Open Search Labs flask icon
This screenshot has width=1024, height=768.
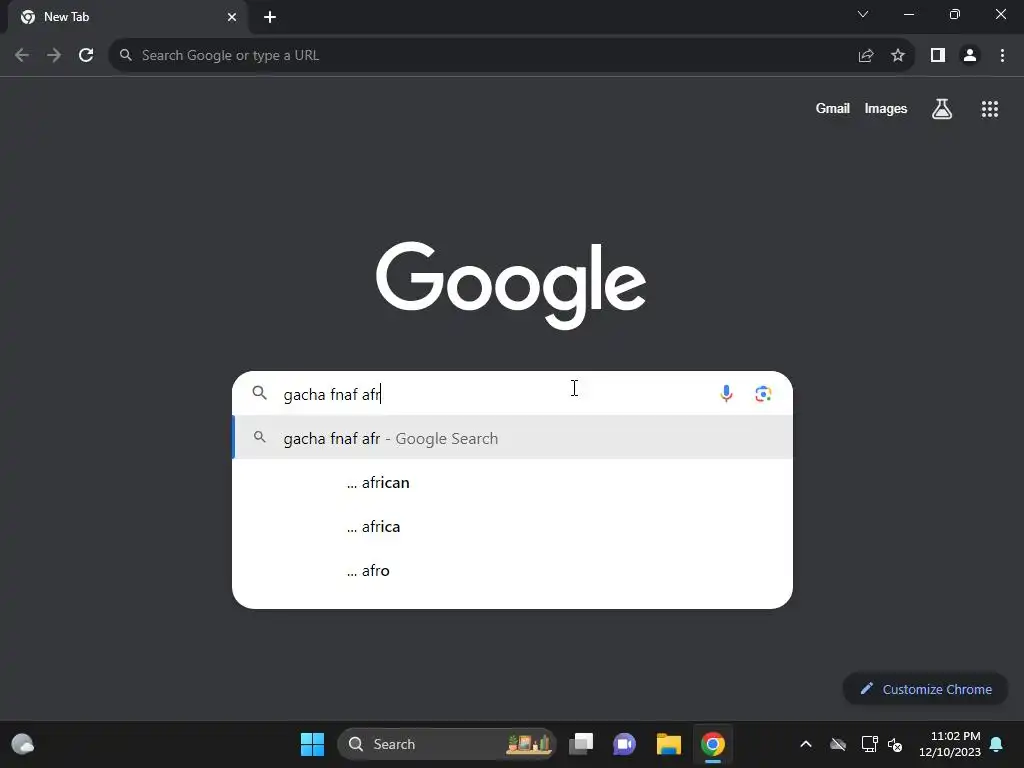point(942,108)
